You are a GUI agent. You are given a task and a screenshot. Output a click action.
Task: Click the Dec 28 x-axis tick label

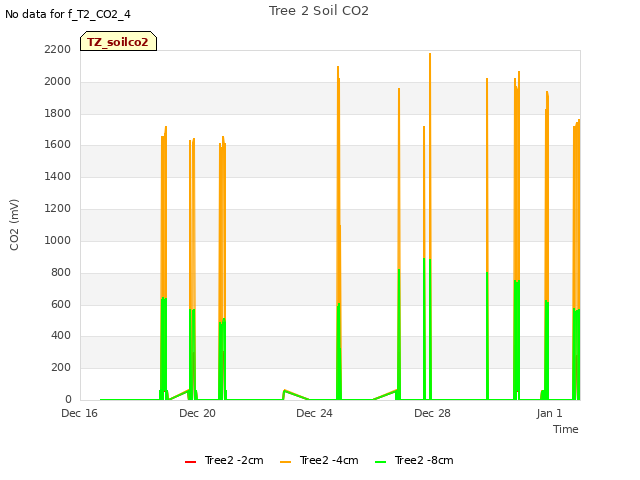pyautogui.click(x=432, y=413)
